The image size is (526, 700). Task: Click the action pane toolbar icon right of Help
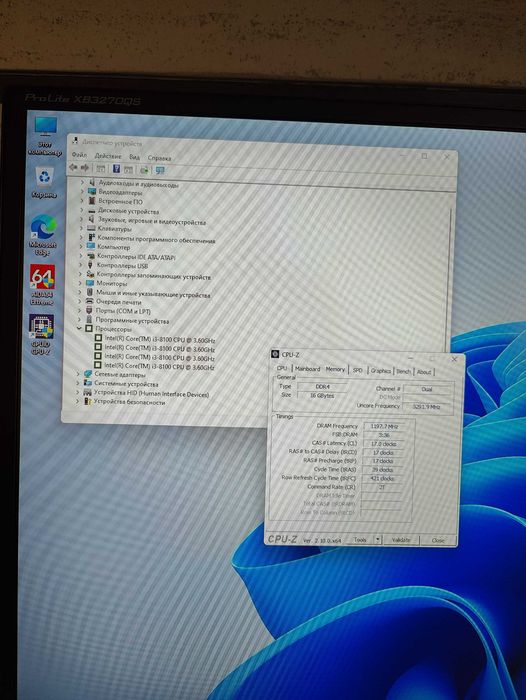click(128, 169)
